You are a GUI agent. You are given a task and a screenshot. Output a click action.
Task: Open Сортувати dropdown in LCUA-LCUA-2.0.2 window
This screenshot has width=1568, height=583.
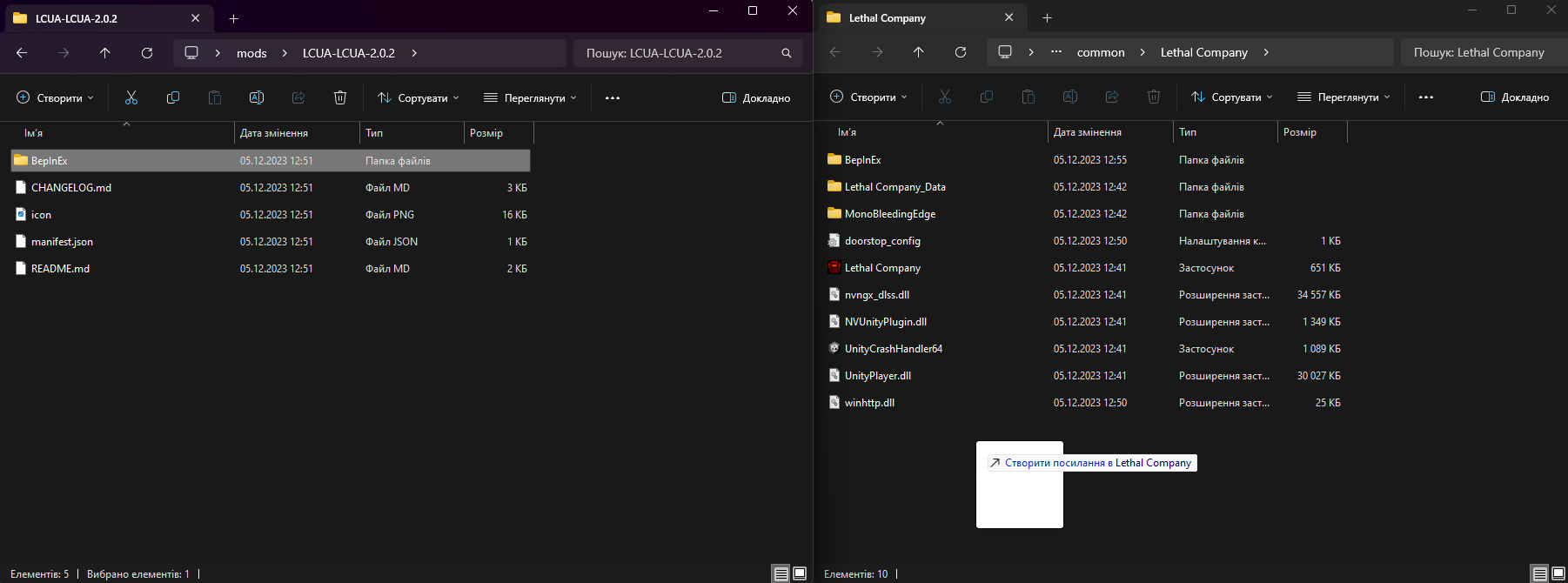coord(419,97)
